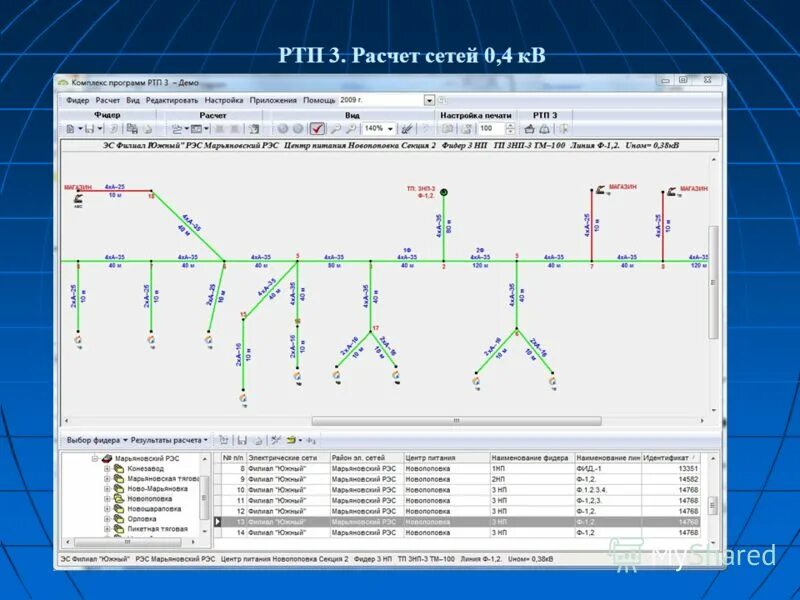Click the first magnifier zoom icon
This screenshot has height=600, width=800.
(x=335, y=129)
